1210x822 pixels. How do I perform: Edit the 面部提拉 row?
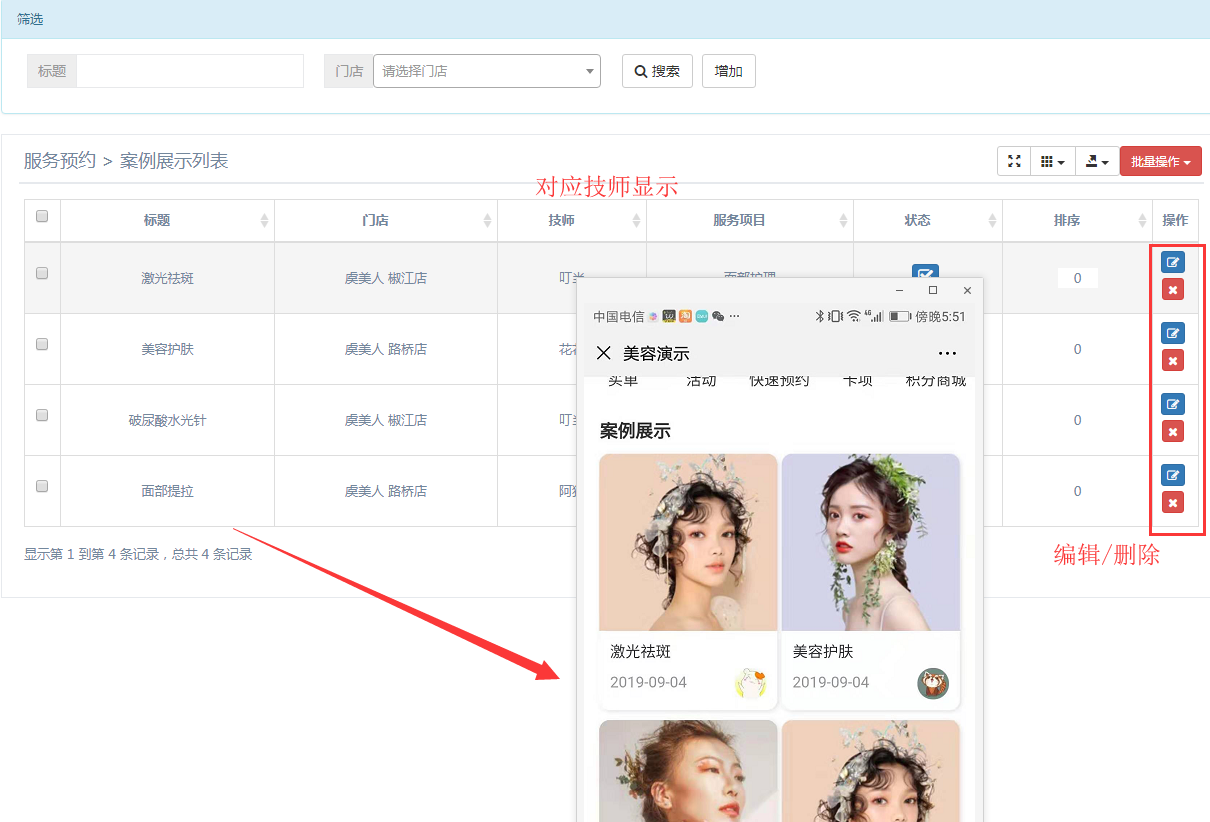(1173, 475)
